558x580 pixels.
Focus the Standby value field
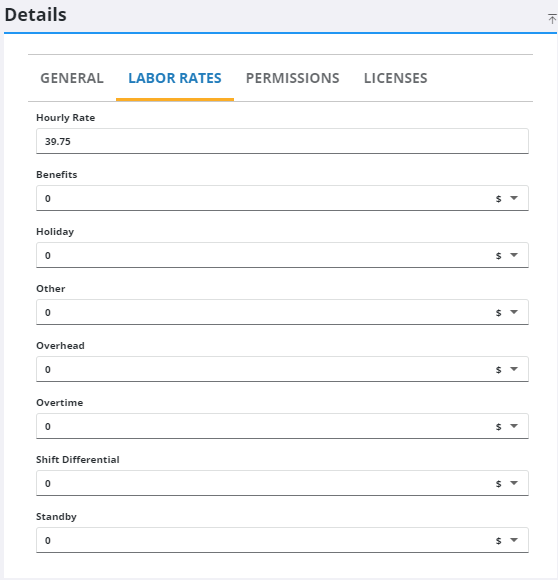coord(264,540)
